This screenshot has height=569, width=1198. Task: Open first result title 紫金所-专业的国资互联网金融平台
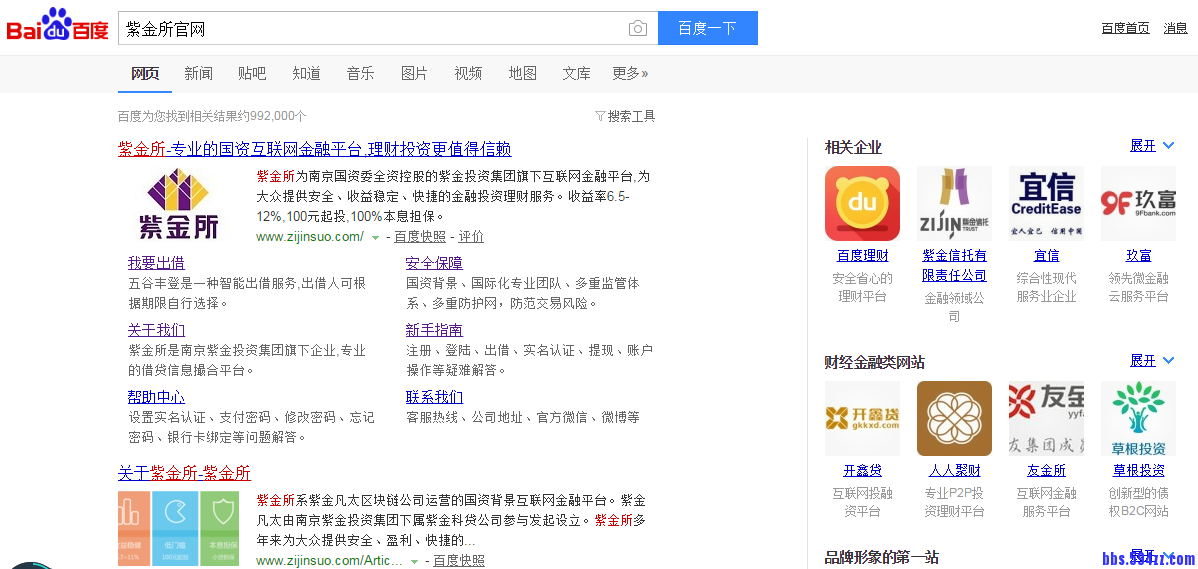[315, 149]
